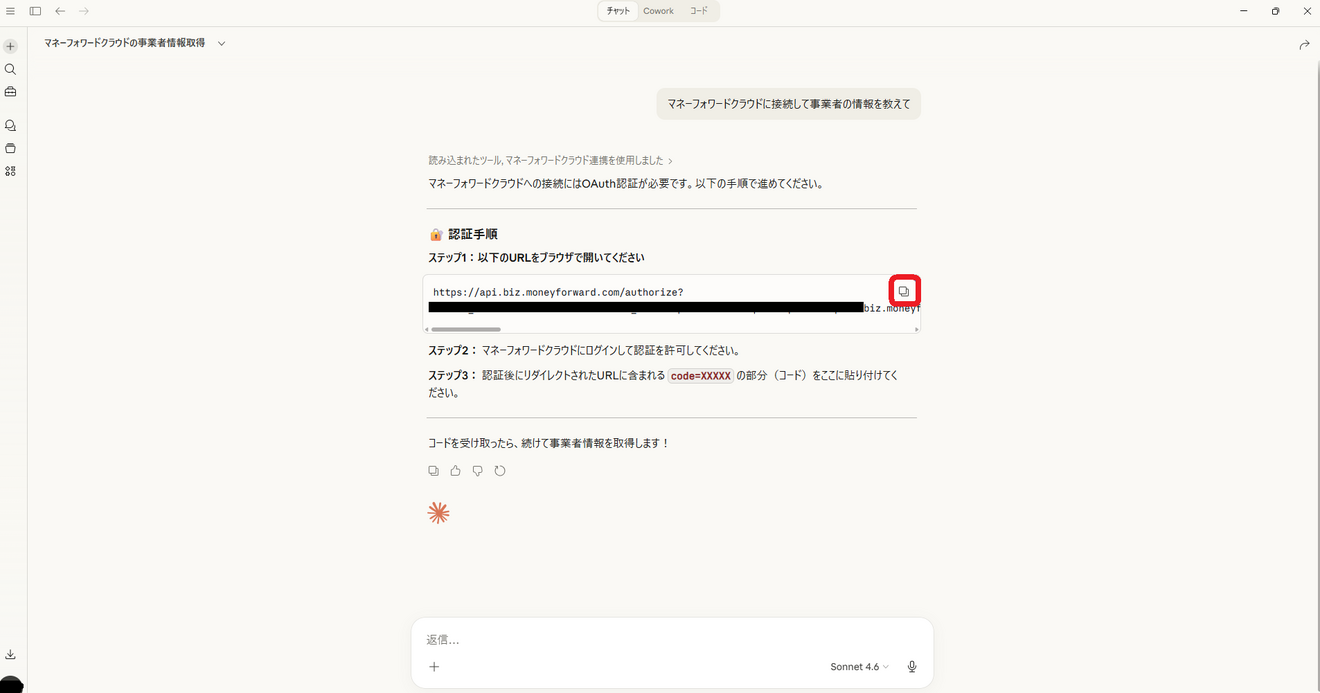Go back with the left arrow
1320x693 pixels.
(60, 11)
